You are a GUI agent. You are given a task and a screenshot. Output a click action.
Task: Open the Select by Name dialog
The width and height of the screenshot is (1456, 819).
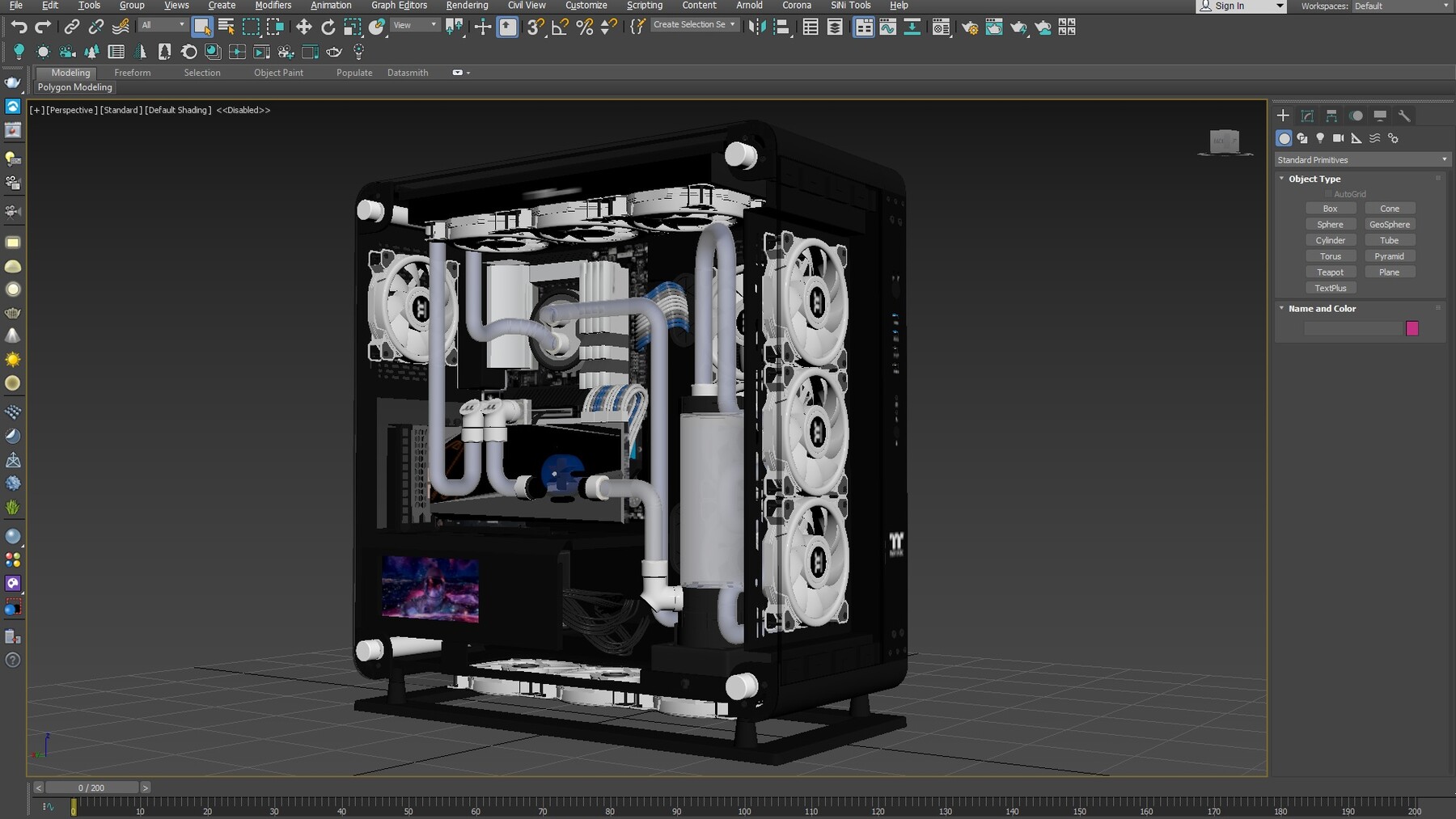point(225,26)
